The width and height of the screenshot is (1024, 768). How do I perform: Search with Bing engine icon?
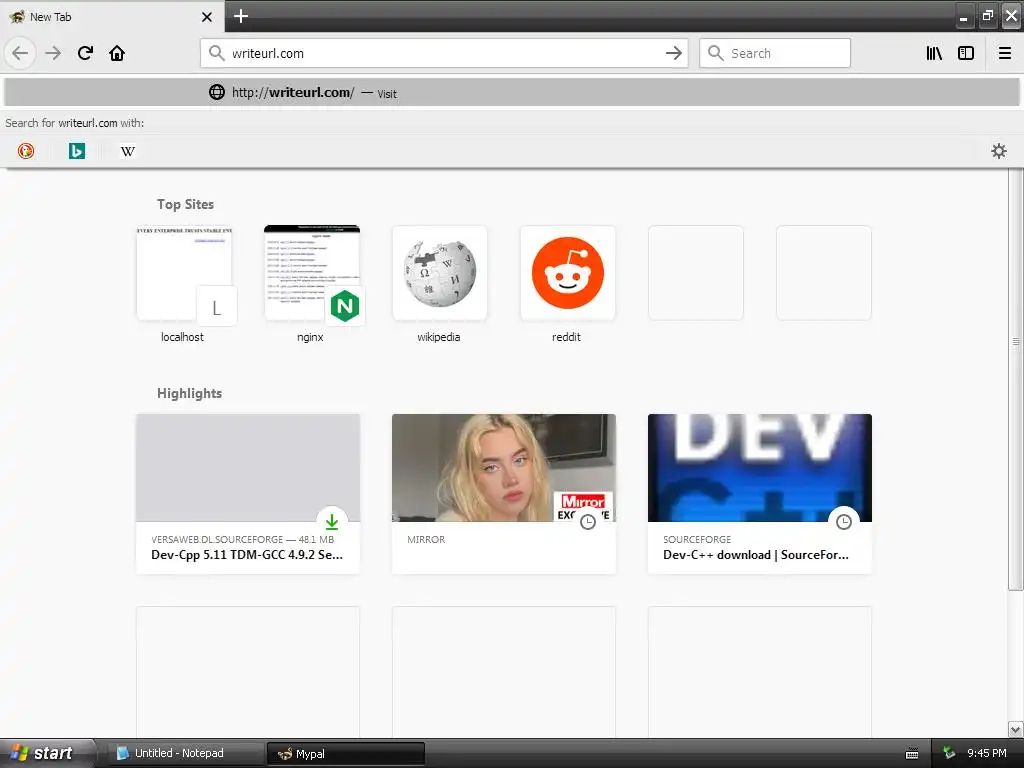coord(76,151)
